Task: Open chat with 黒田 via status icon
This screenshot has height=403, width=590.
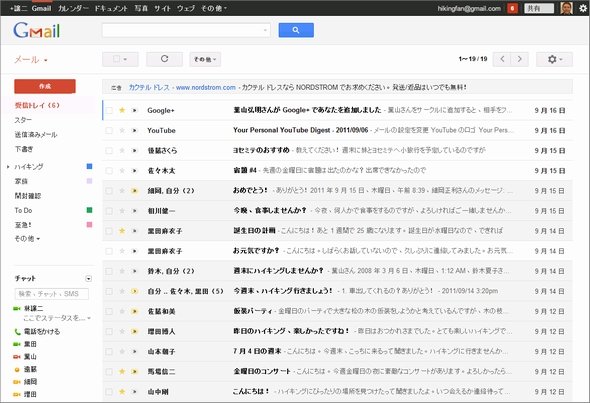Action: click(17, 344)
